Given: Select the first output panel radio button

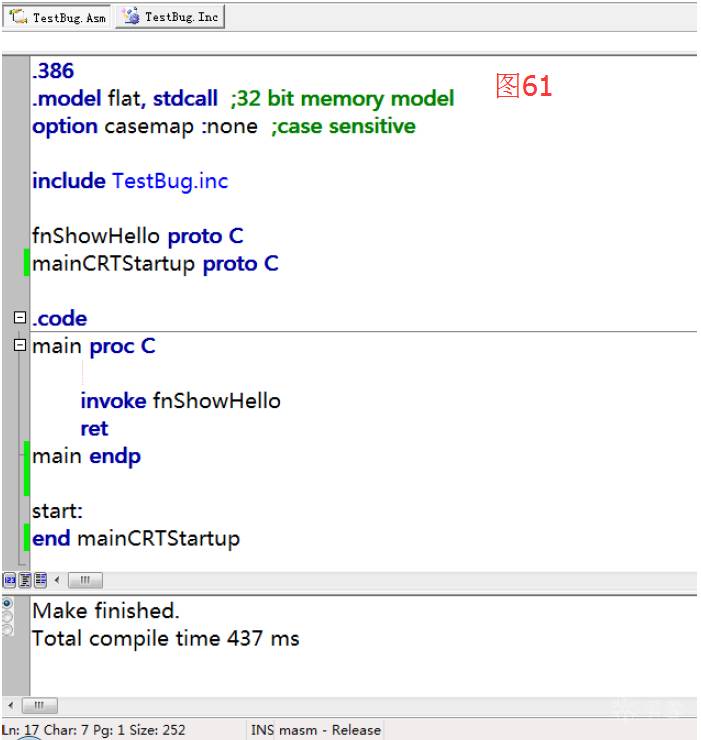Looking at the screenshot, I should tap(8, 604).
